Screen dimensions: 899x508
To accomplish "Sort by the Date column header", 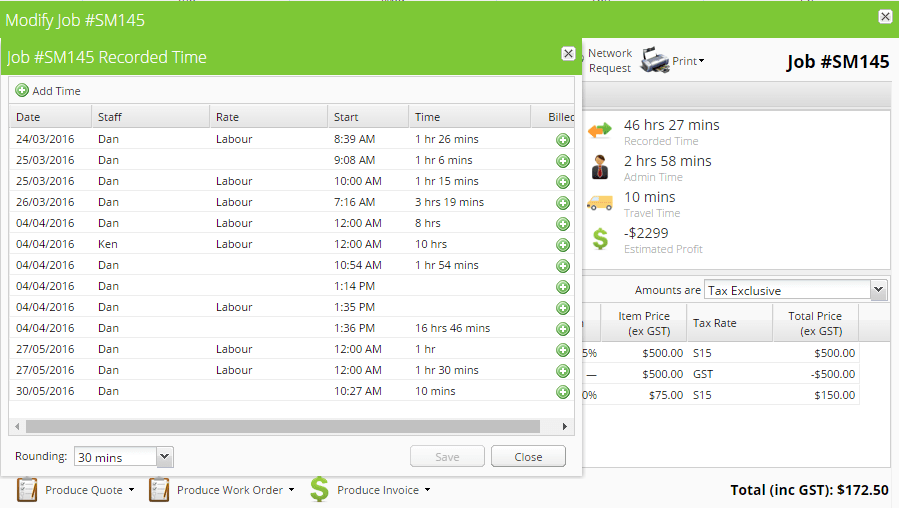I will point(50,117).
